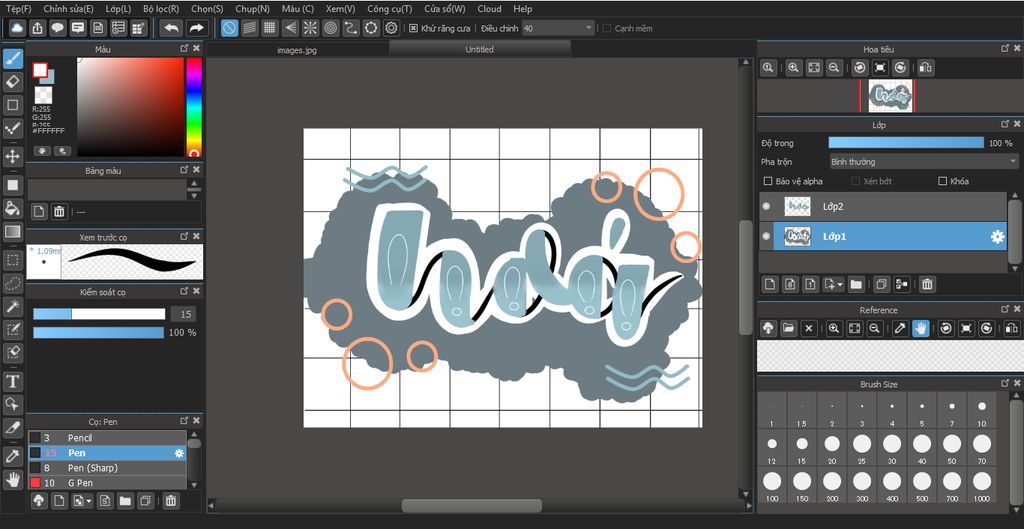
Task: Click the brush size value field showing 15
Action: pyautogui.click(x=184, y=314)
